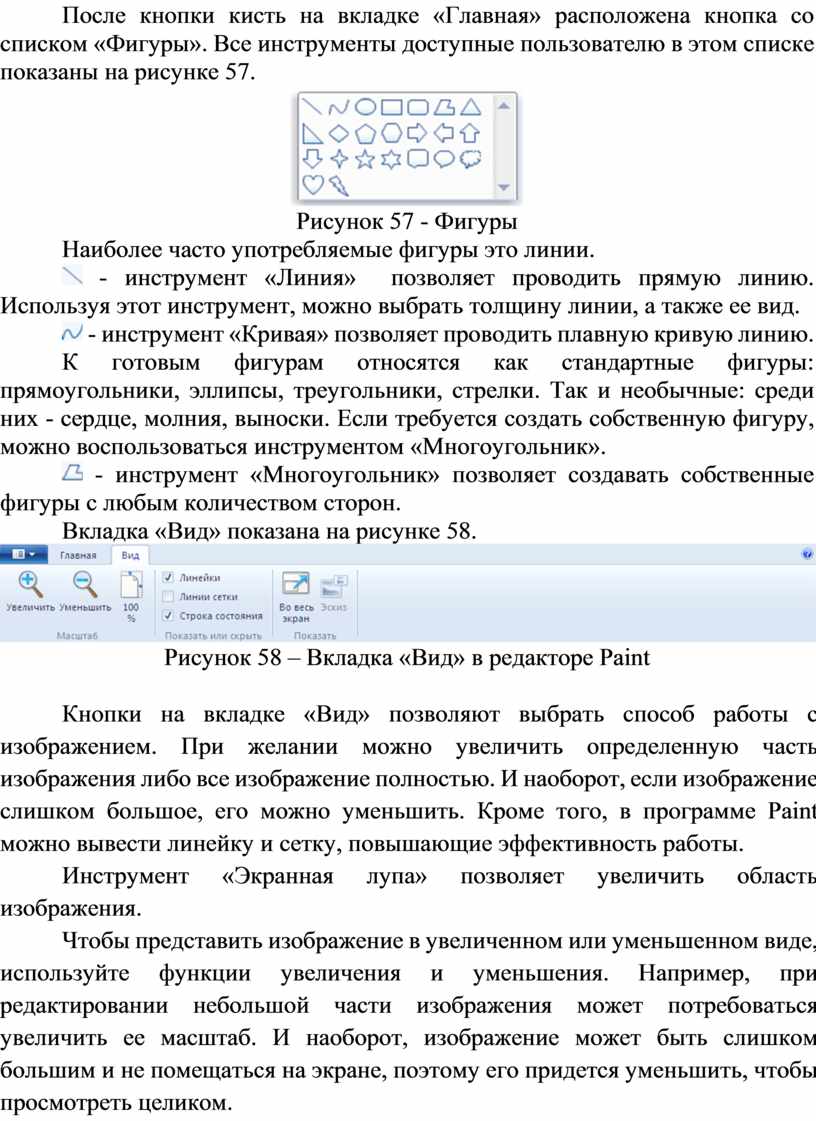Choose the Pentagon shape
Image resolution: width=816 pixels, height=1121 pixels.
pos(365,134)
